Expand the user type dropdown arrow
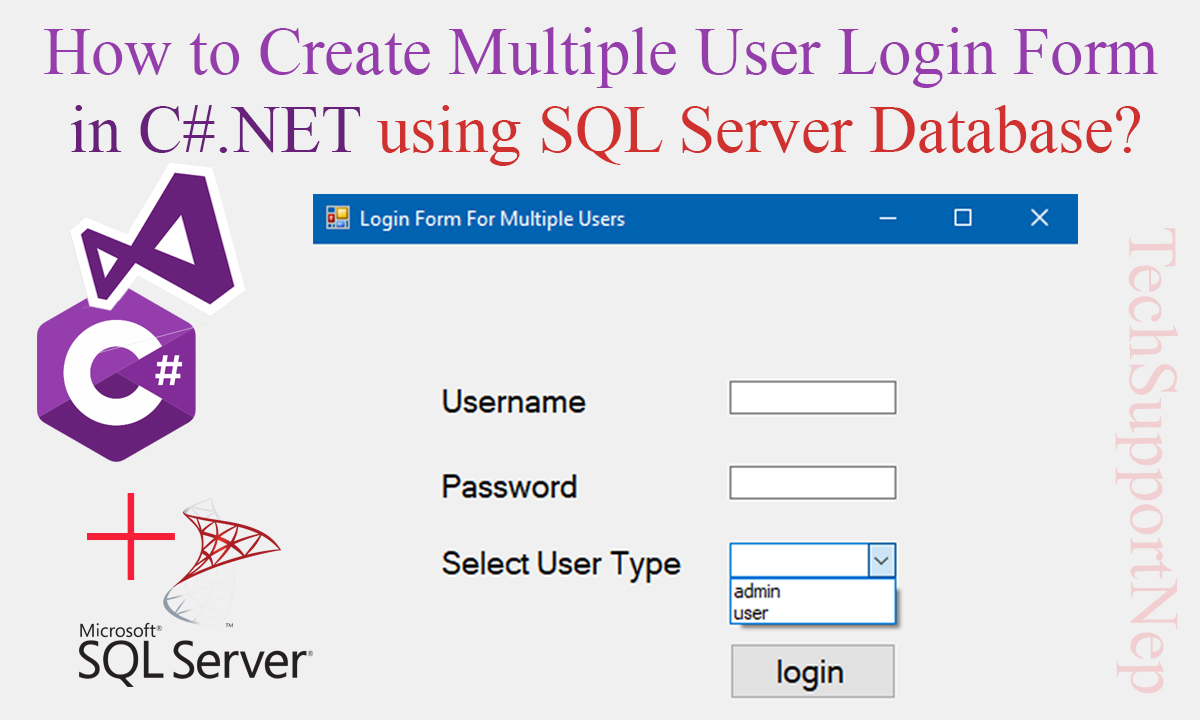The width and height of the screenshot is (1200, 720). point(880,561)
